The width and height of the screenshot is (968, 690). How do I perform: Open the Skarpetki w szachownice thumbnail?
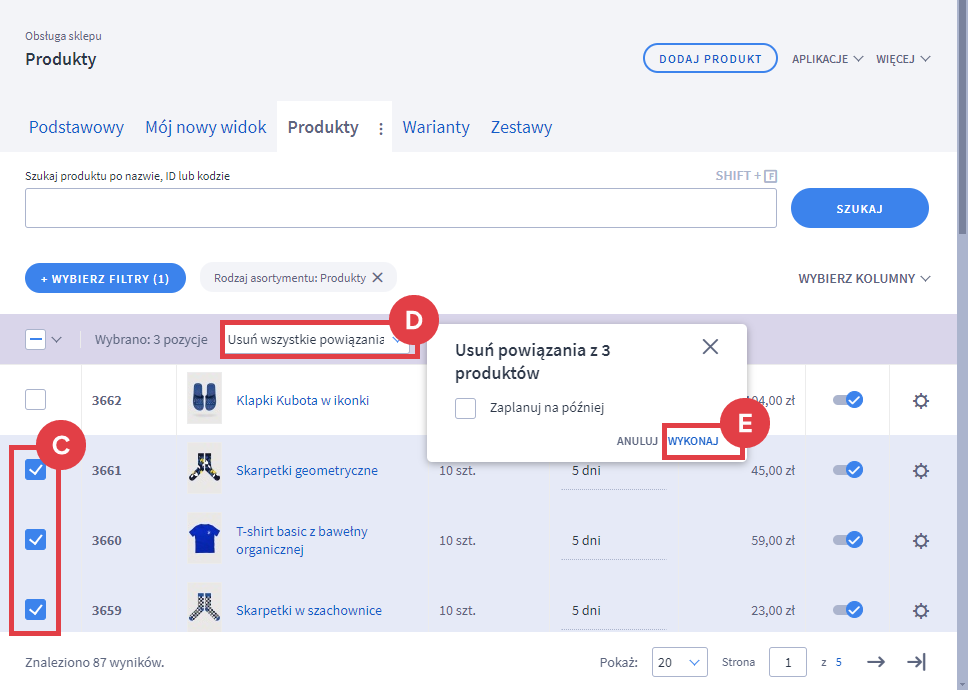pyautogui.click(x=204, y=608)
